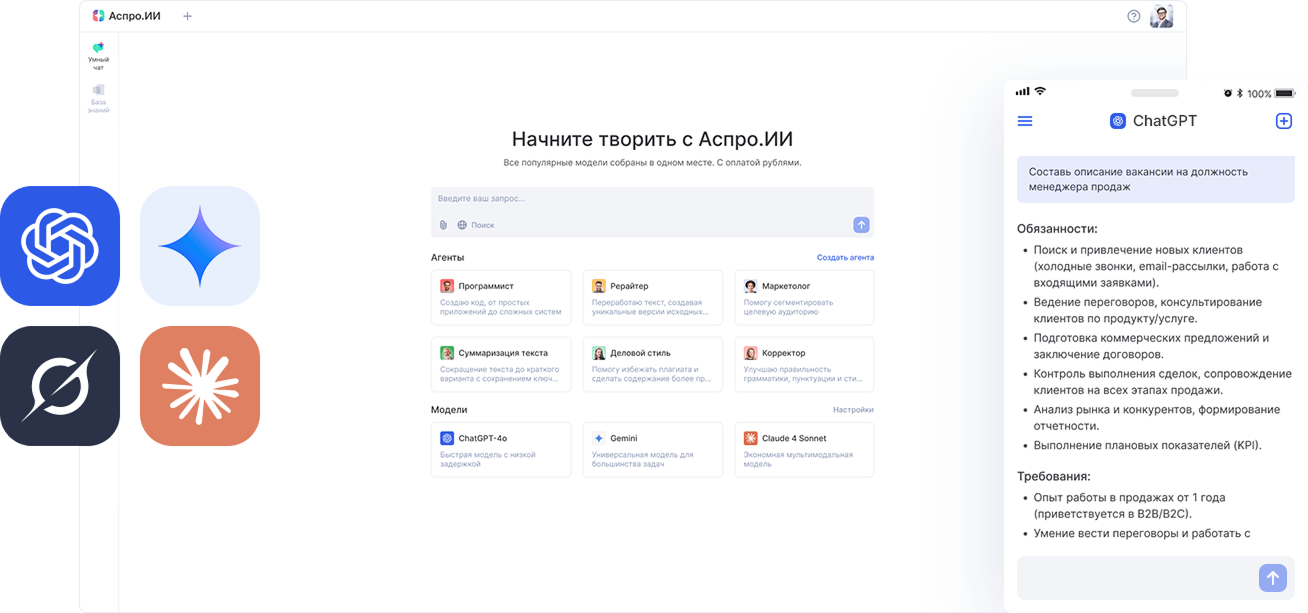1308x613 pixels.
Task: Click the large dark Grok tile
Action: 60,386
